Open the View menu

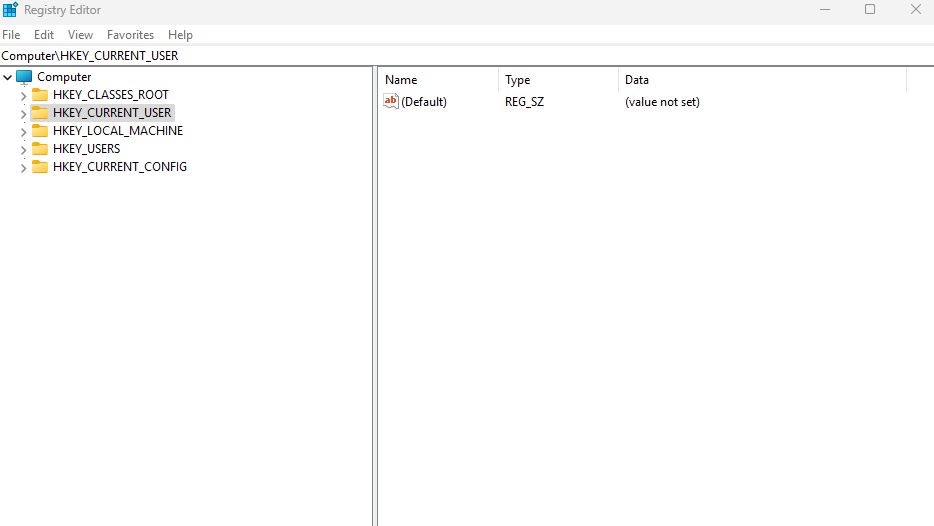click(x=80, y=35)
